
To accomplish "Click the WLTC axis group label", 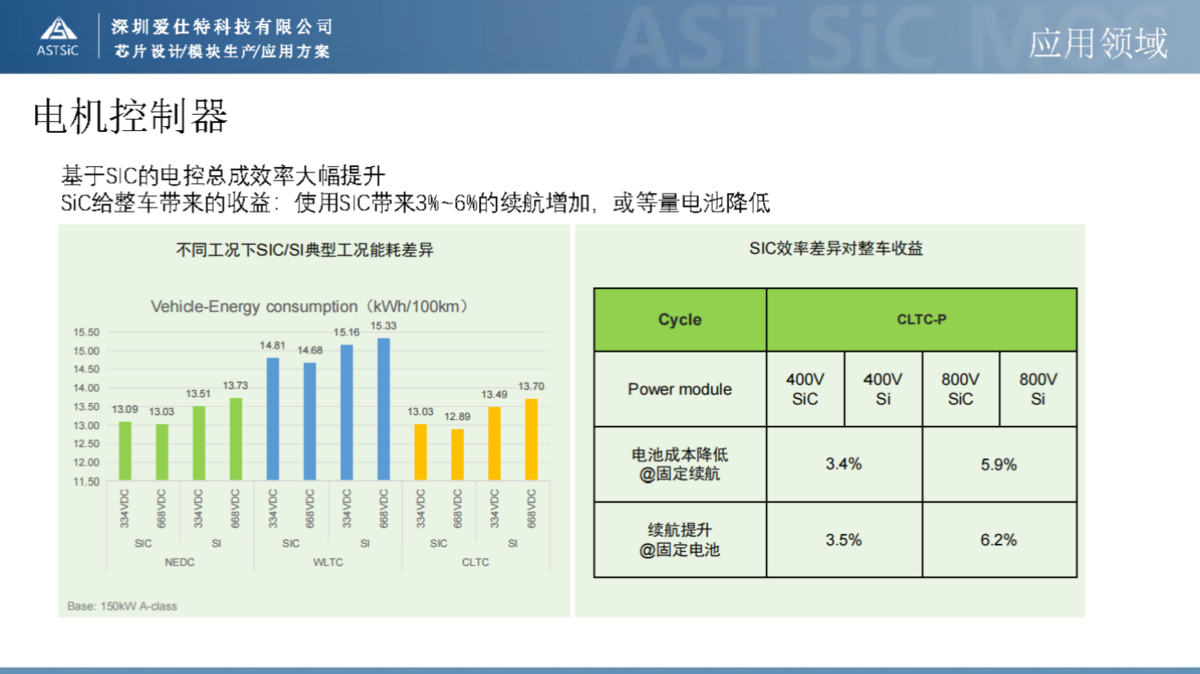I will (x=327, y=562).
